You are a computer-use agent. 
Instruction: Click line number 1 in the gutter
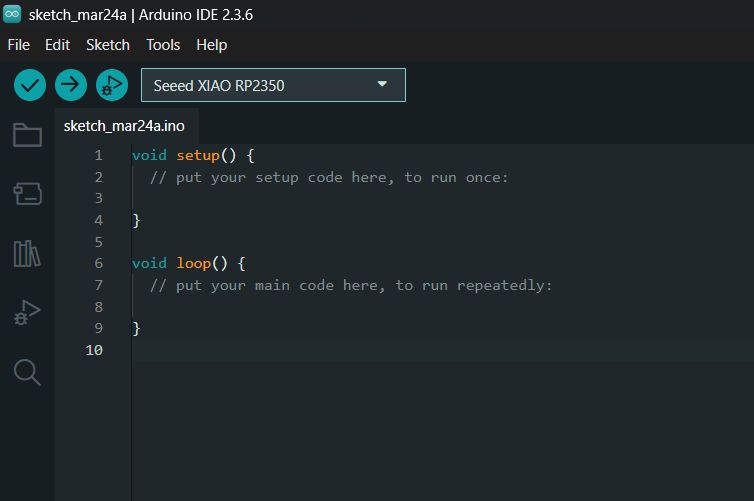coord(99,155)
